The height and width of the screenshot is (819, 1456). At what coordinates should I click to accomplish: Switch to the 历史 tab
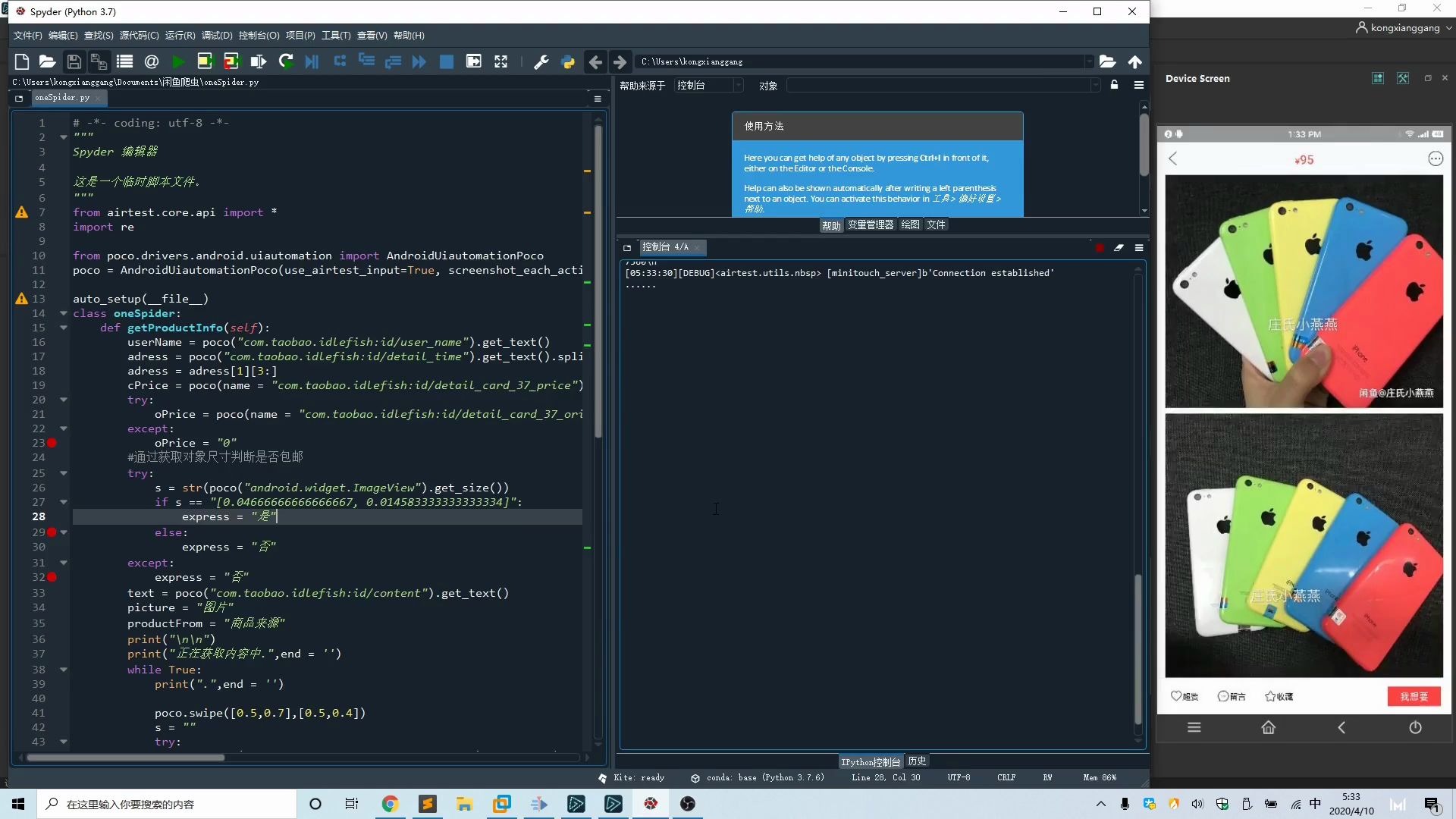[917, 761]
